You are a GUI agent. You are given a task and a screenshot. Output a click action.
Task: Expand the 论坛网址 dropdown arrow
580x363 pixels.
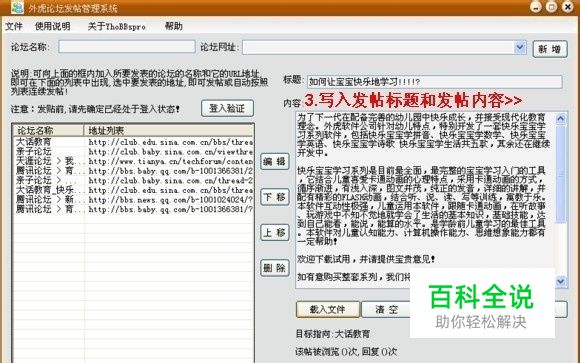pyautogui.click(x=520, y=47)
